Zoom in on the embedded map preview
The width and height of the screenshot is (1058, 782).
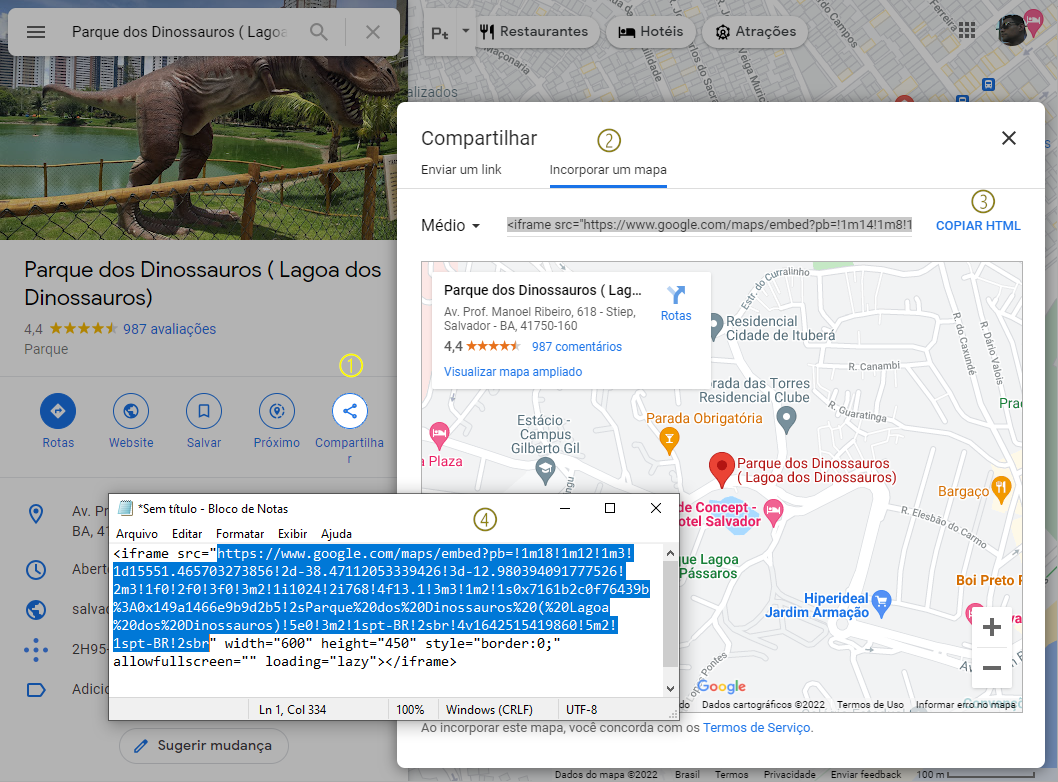tap(991, 627)
